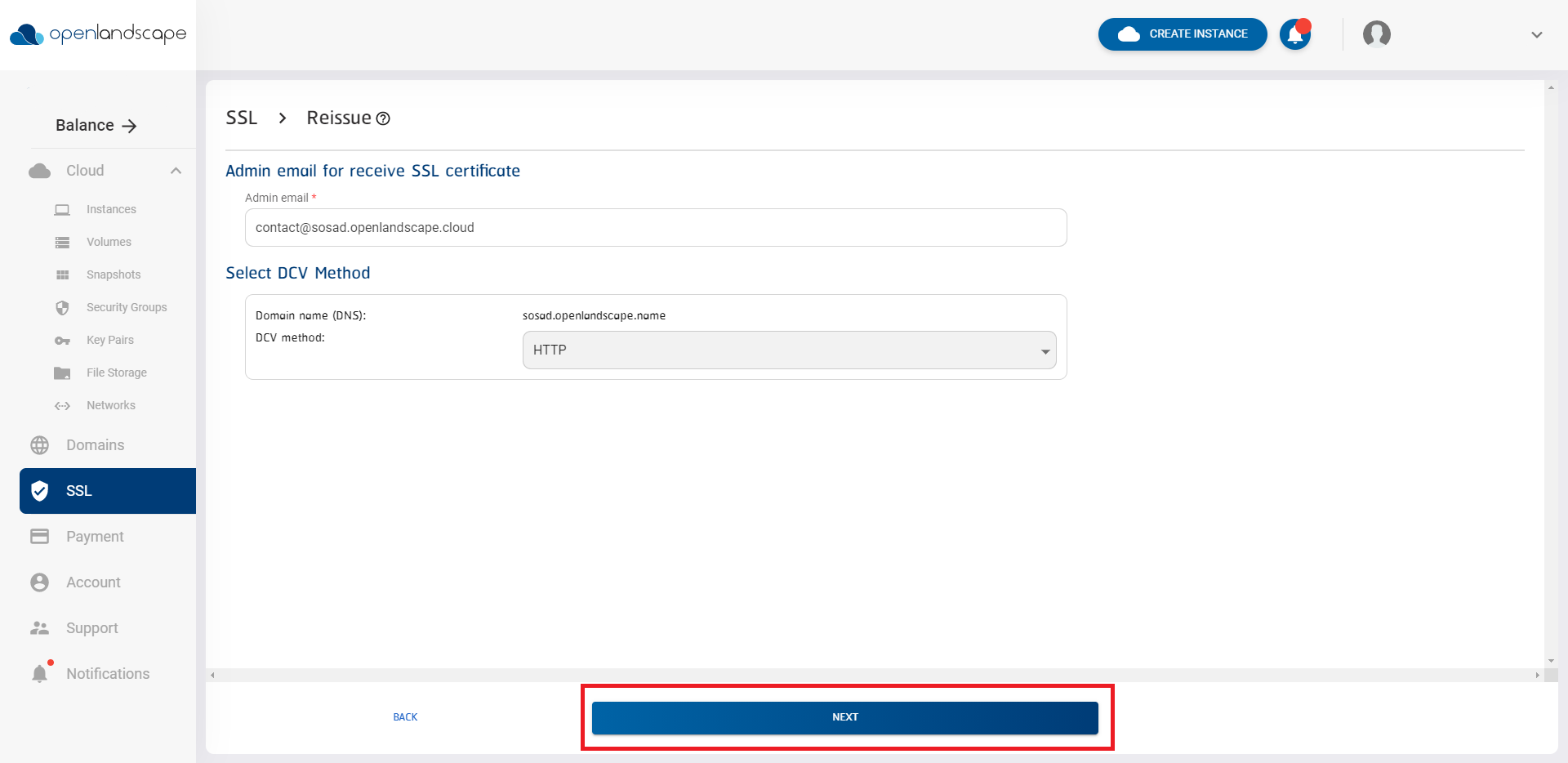Image resolution: width=1568 pixels, height=763 pixels.
Task: Click the Security Groups shield icon
Action: [63, 307]
